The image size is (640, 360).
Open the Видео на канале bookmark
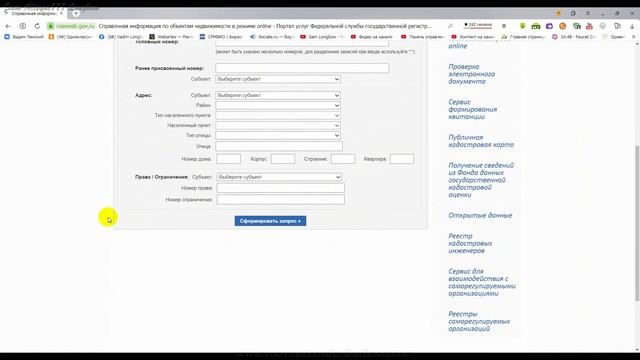(x=372, y=37)
